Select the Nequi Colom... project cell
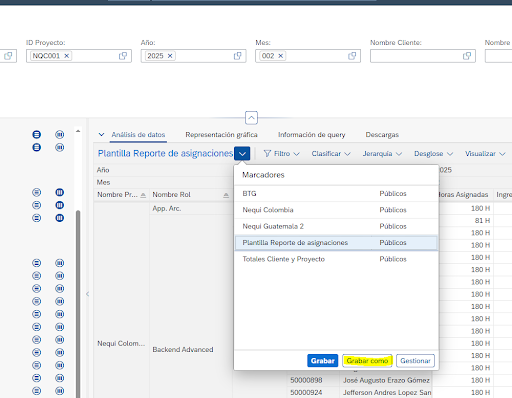 (x=121, y=343)
